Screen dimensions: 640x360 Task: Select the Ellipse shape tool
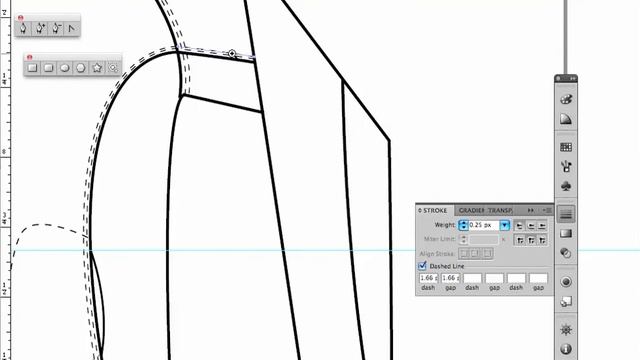(x=64, y=68)
